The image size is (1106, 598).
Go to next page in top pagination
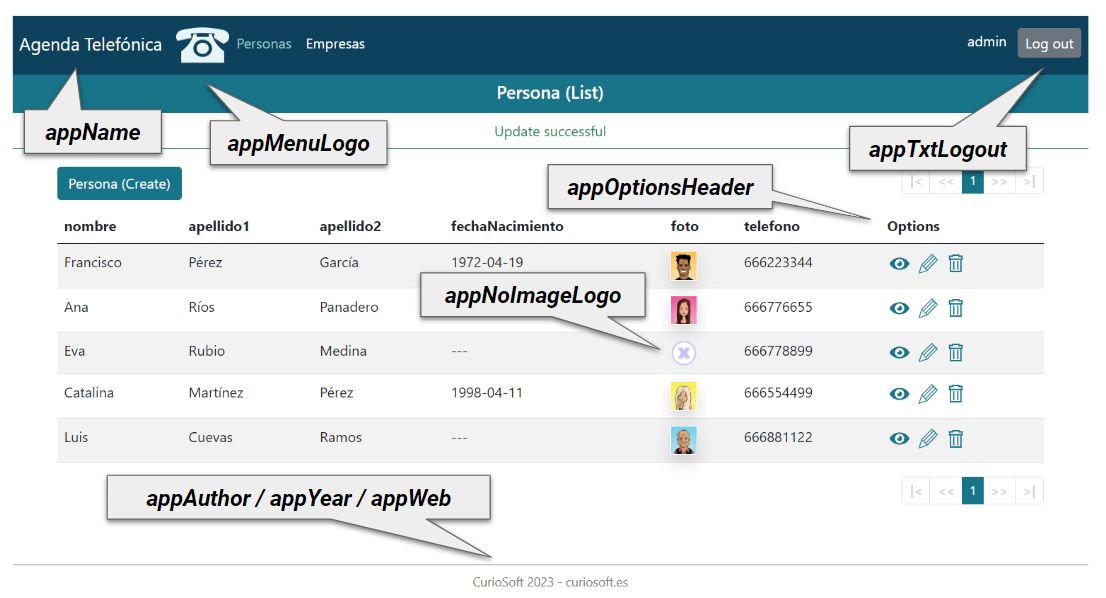point(998,181)
